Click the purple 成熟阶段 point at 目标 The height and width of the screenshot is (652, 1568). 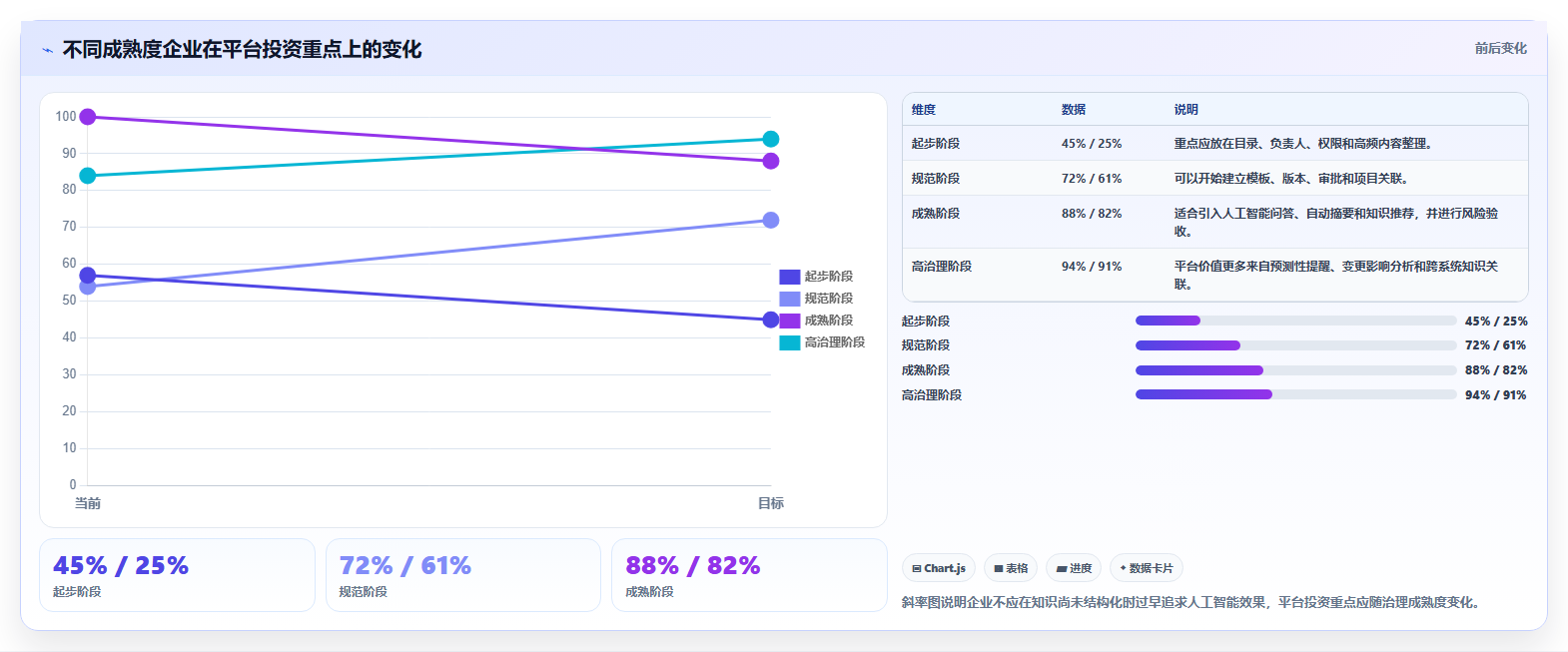[771, 162]
